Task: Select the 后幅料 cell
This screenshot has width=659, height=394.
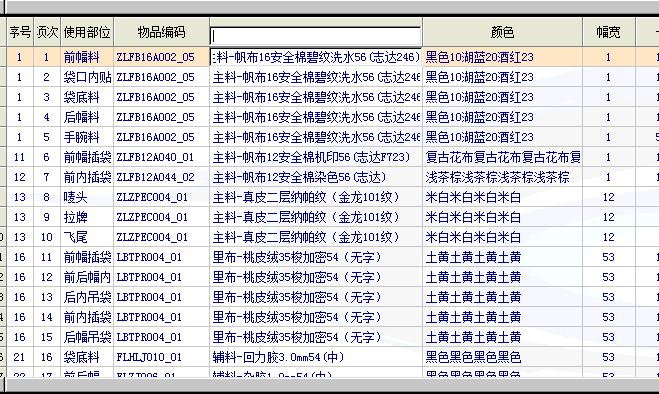Action: pos(87,117)
